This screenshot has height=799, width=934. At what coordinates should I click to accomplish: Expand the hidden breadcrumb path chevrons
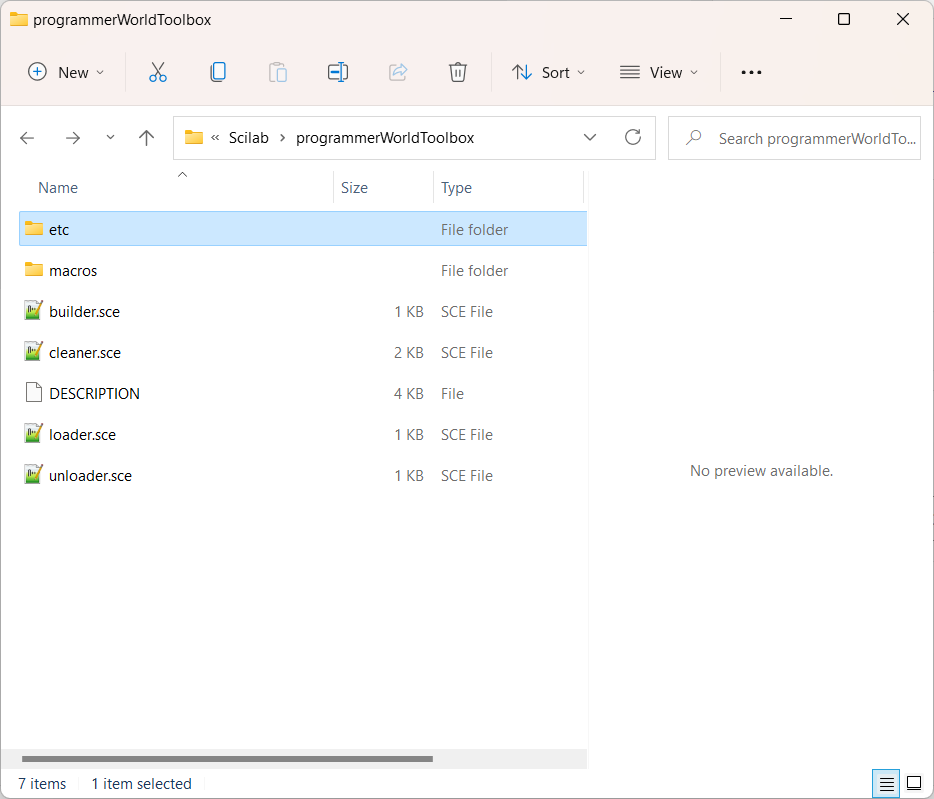216,138
